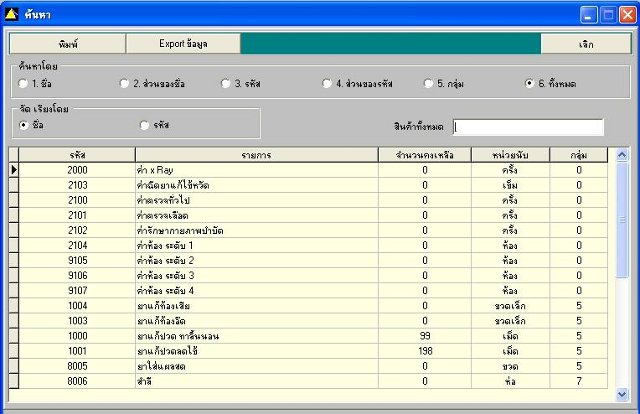
Task: Select search option 3. รหัส
Action: coord(226,84)
